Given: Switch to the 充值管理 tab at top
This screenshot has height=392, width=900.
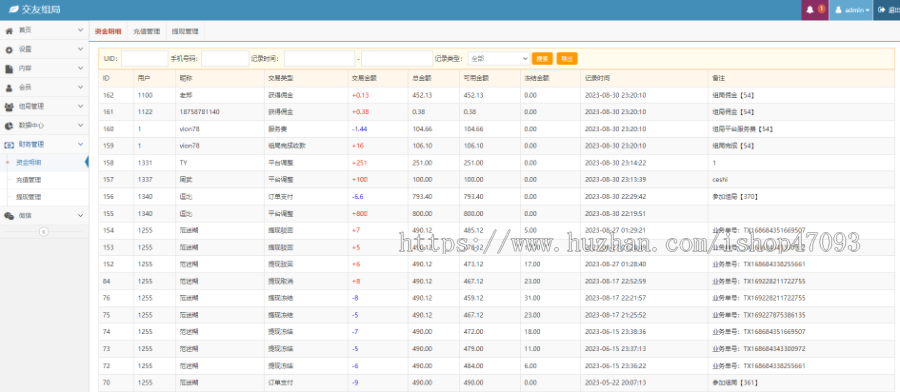Looking at the screenshot, I should (x=146, y=32).
